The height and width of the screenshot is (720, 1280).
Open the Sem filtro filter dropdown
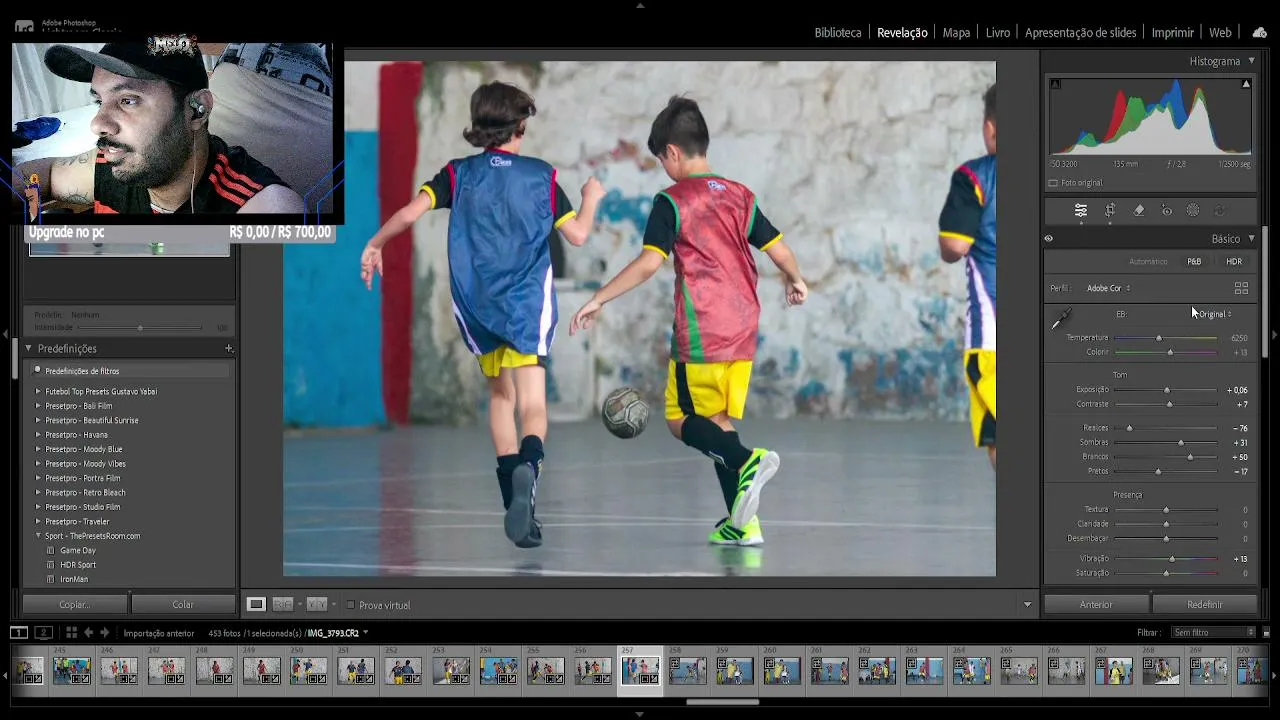(x=1214, y=632)
